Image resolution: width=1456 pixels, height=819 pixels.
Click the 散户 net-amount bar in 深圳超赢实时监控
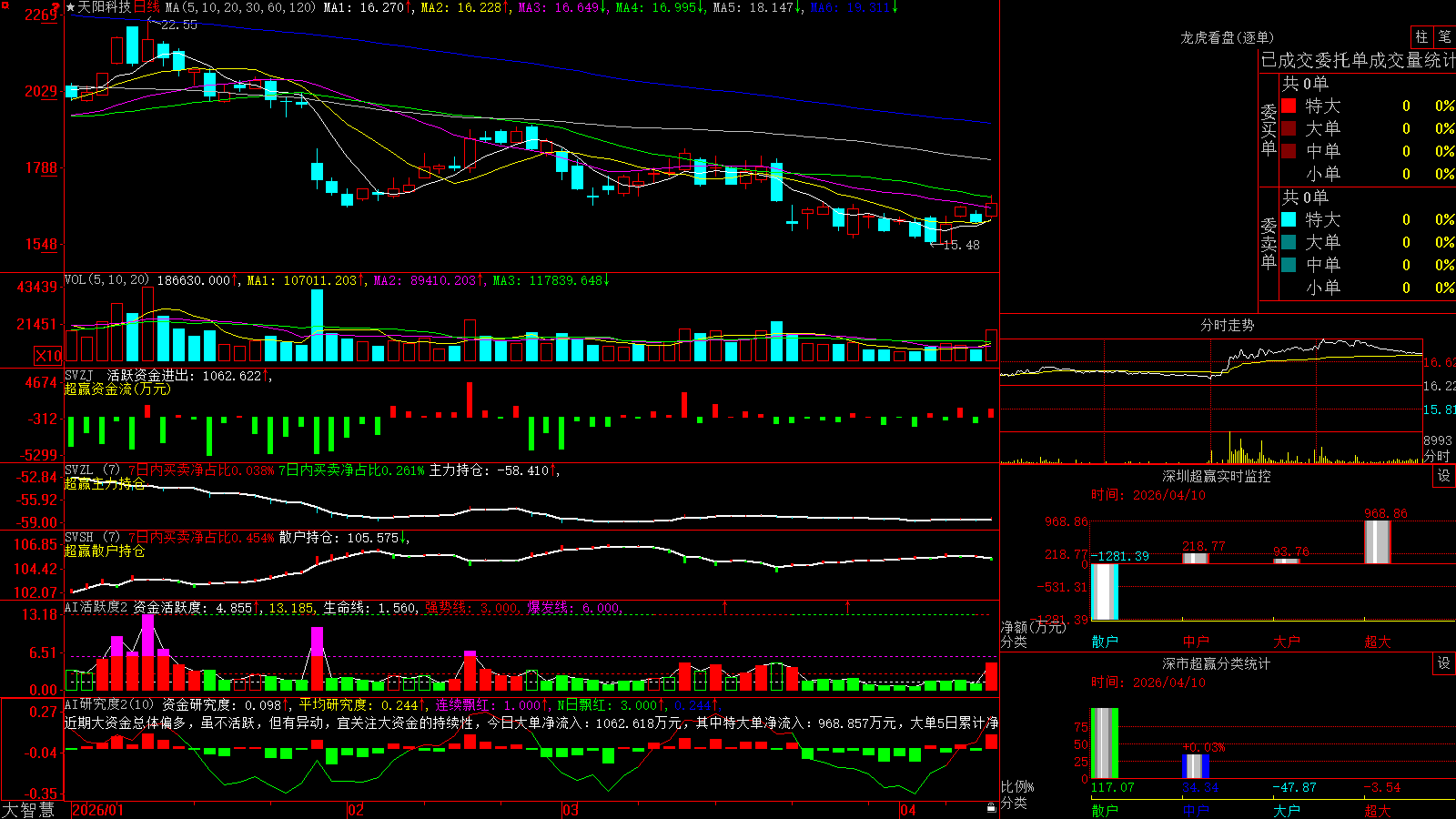point(1105,591)
